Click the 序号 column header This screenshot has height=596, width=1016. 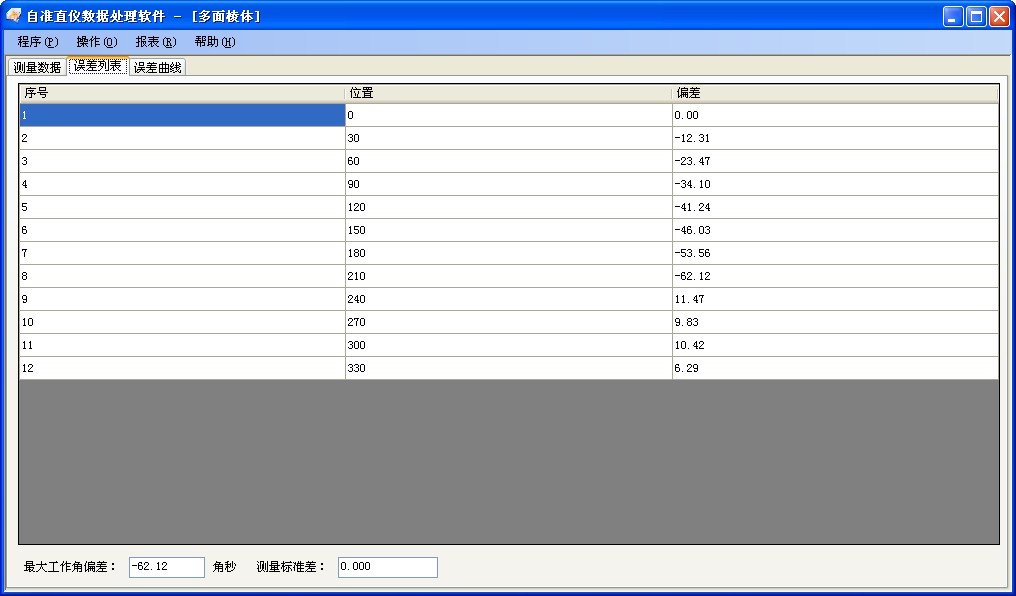point(180,92)
